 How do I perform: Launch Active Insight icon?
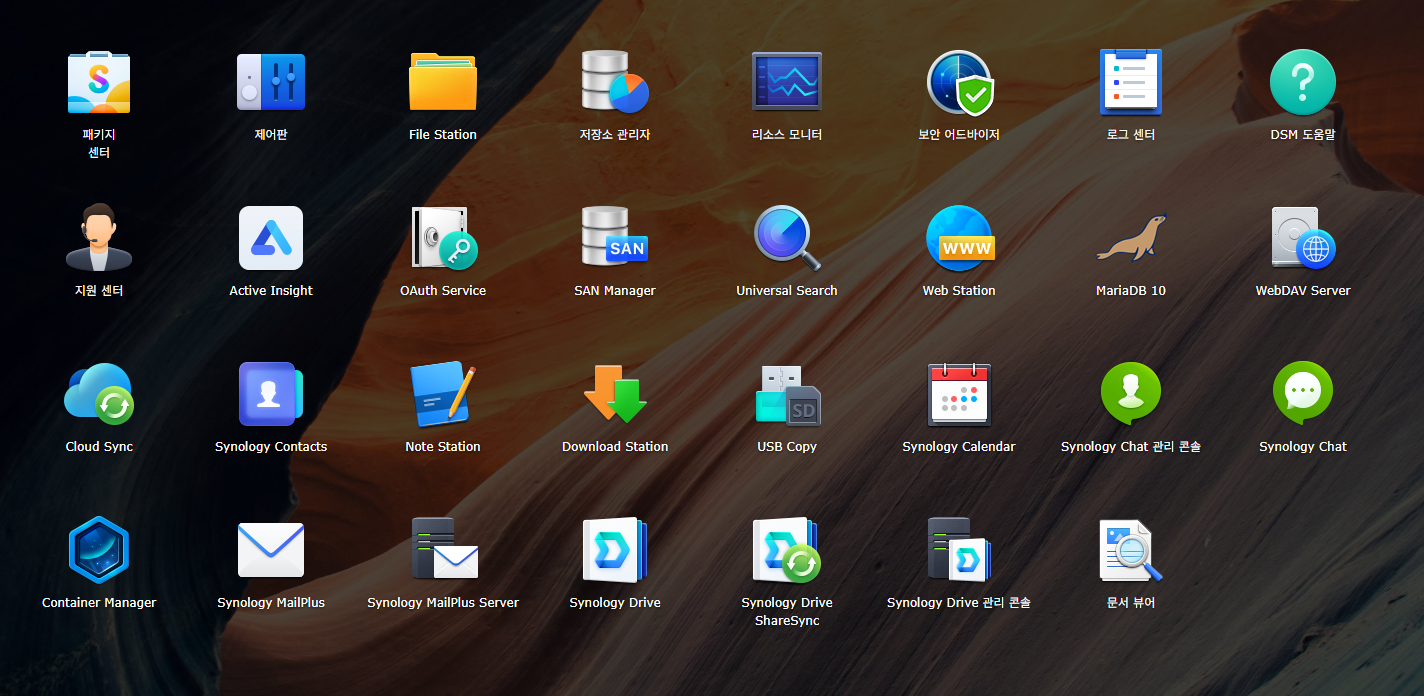(271, 238)
